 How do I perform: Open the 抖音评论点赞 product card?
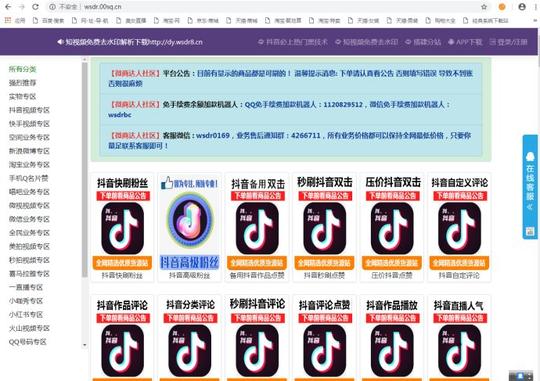[x=324, y=338]
